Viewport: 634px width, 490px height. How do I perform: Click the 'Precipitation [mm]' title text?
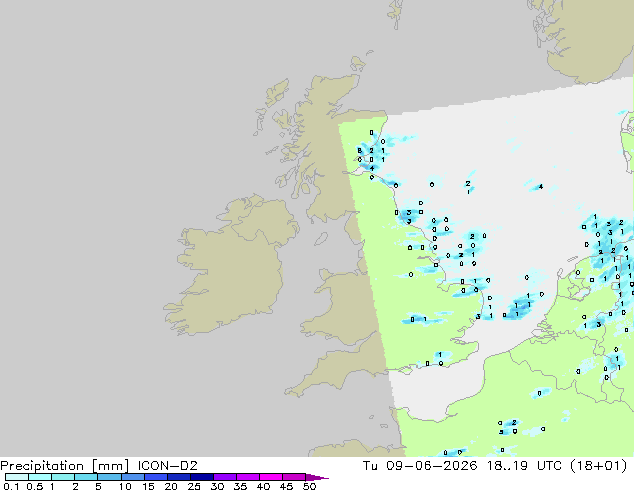tap(65, 466)
